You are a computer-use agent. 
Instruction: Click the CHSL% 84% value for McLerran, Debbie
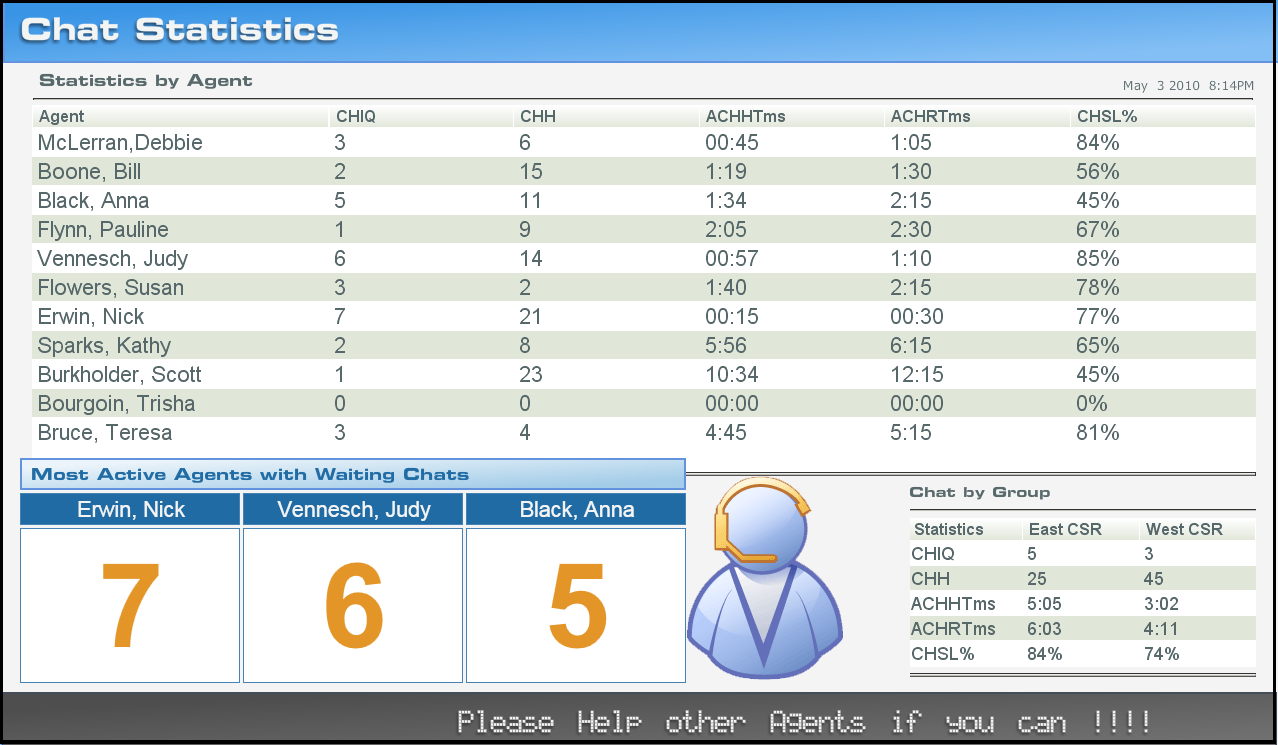(1096, 142)
